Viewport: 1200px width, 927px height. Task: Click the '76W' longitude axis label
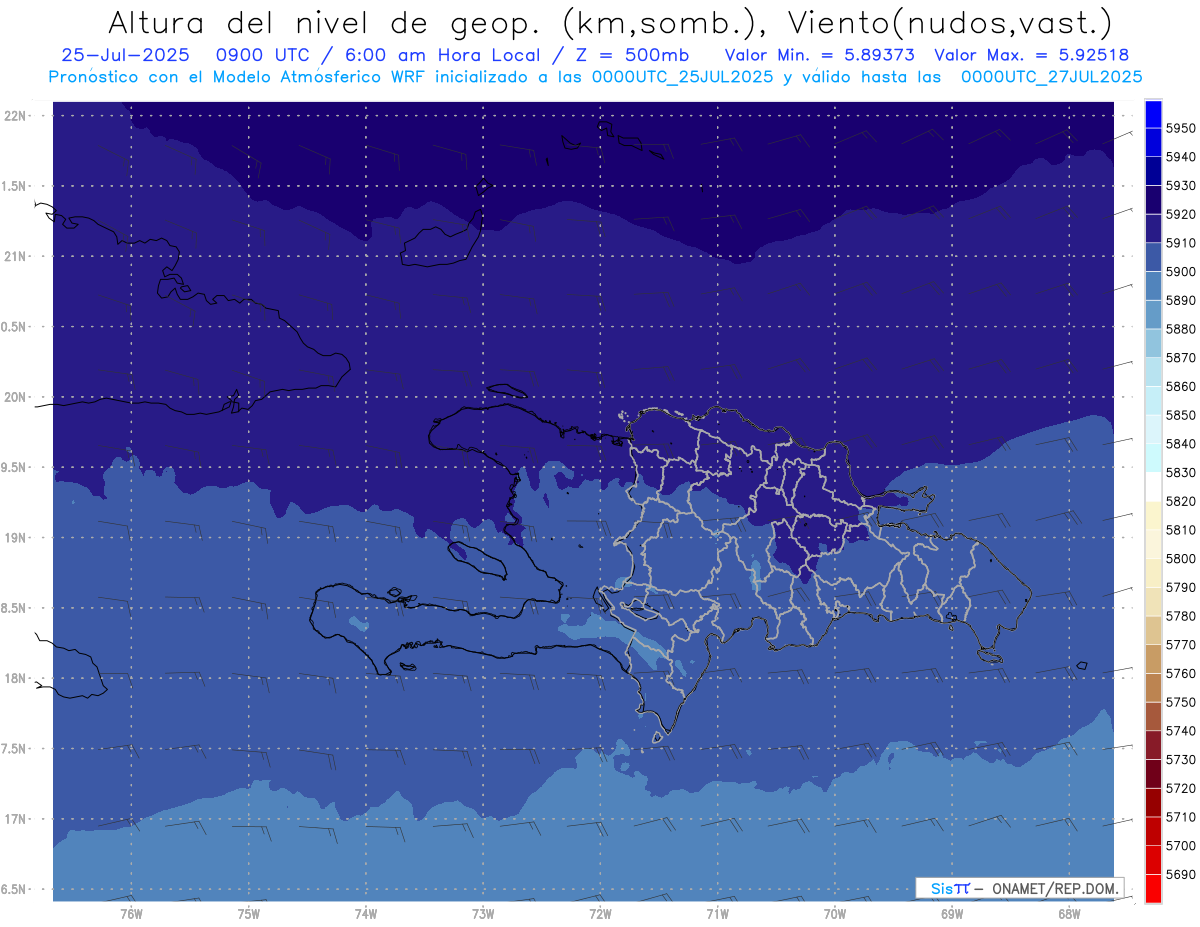coord(131,913)
